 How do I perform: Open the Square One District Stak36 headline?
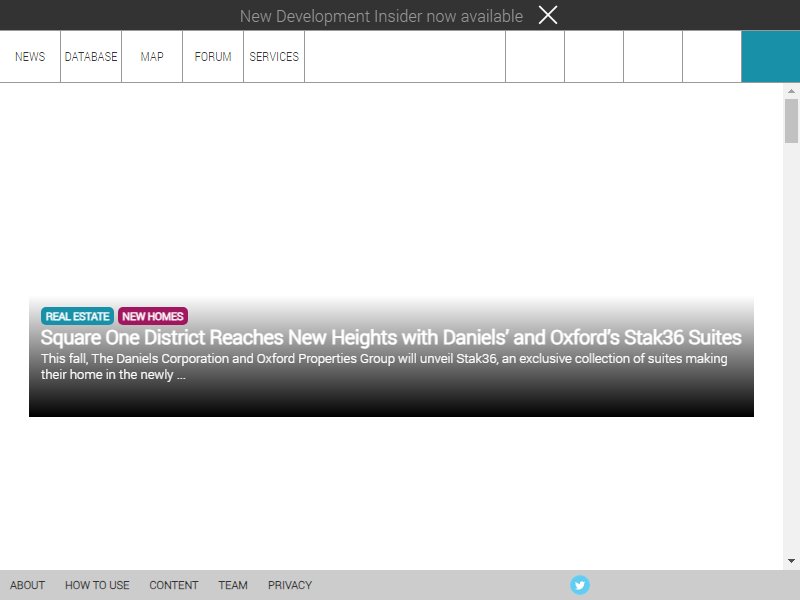coord(391,338)
